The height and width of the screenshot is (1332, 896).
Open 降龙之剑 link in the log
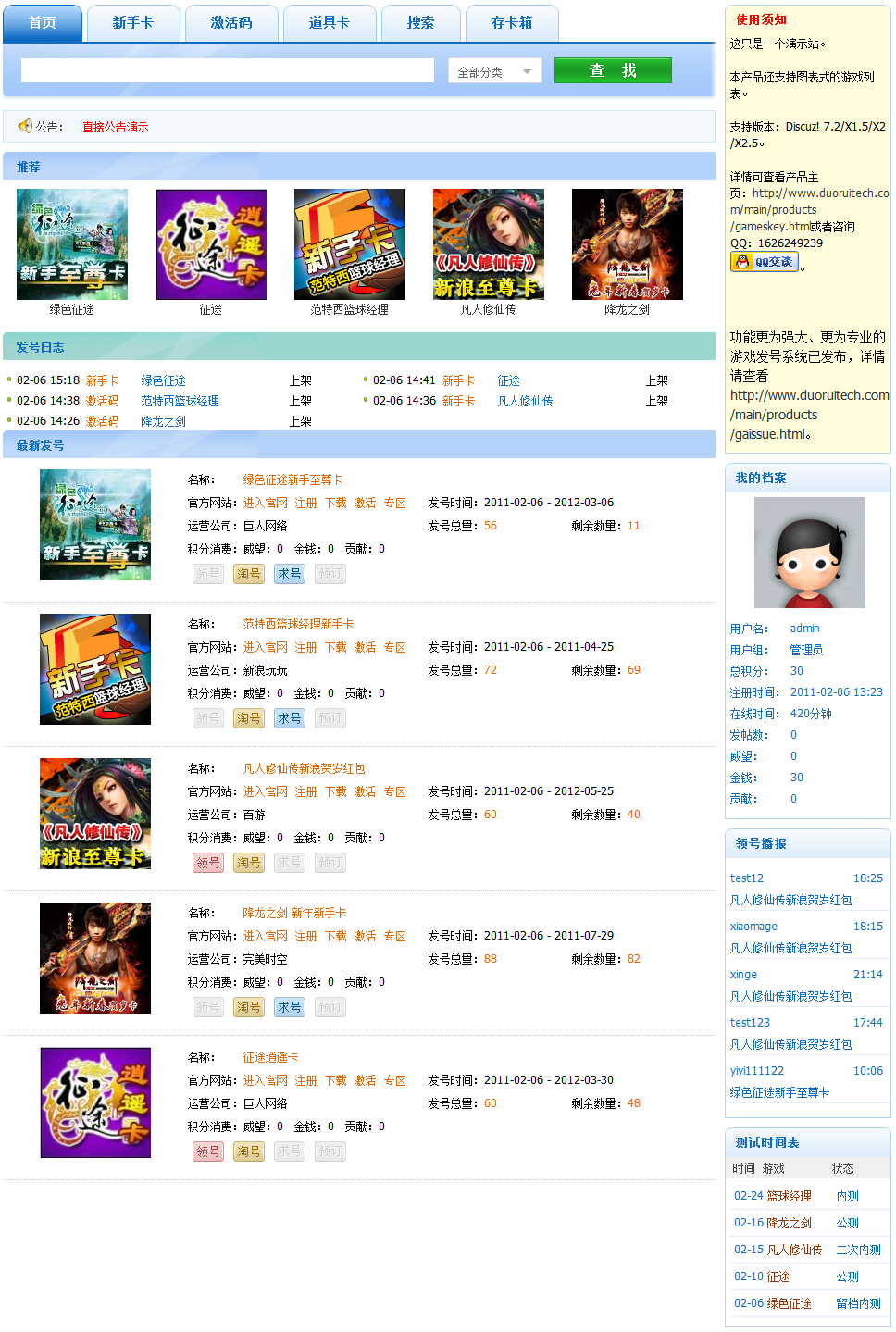click(163, 421)
